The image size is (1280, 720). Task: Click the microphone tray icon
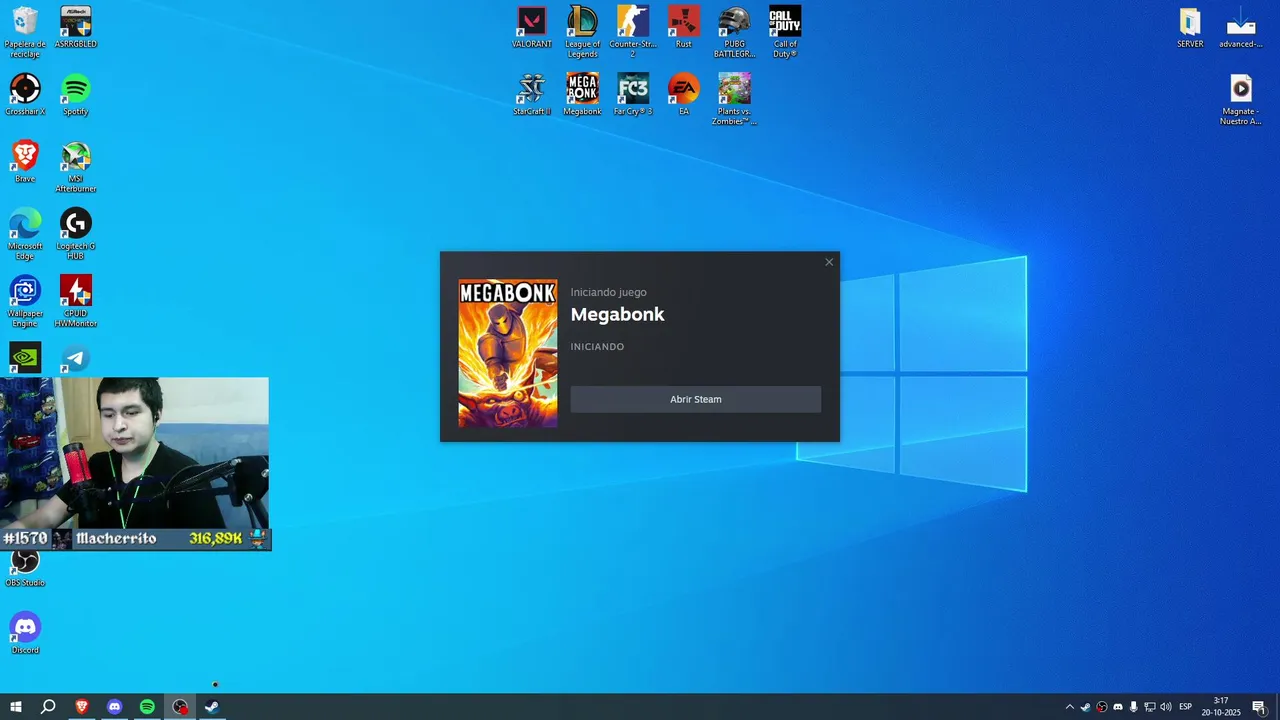click(x=1134, y=707)
